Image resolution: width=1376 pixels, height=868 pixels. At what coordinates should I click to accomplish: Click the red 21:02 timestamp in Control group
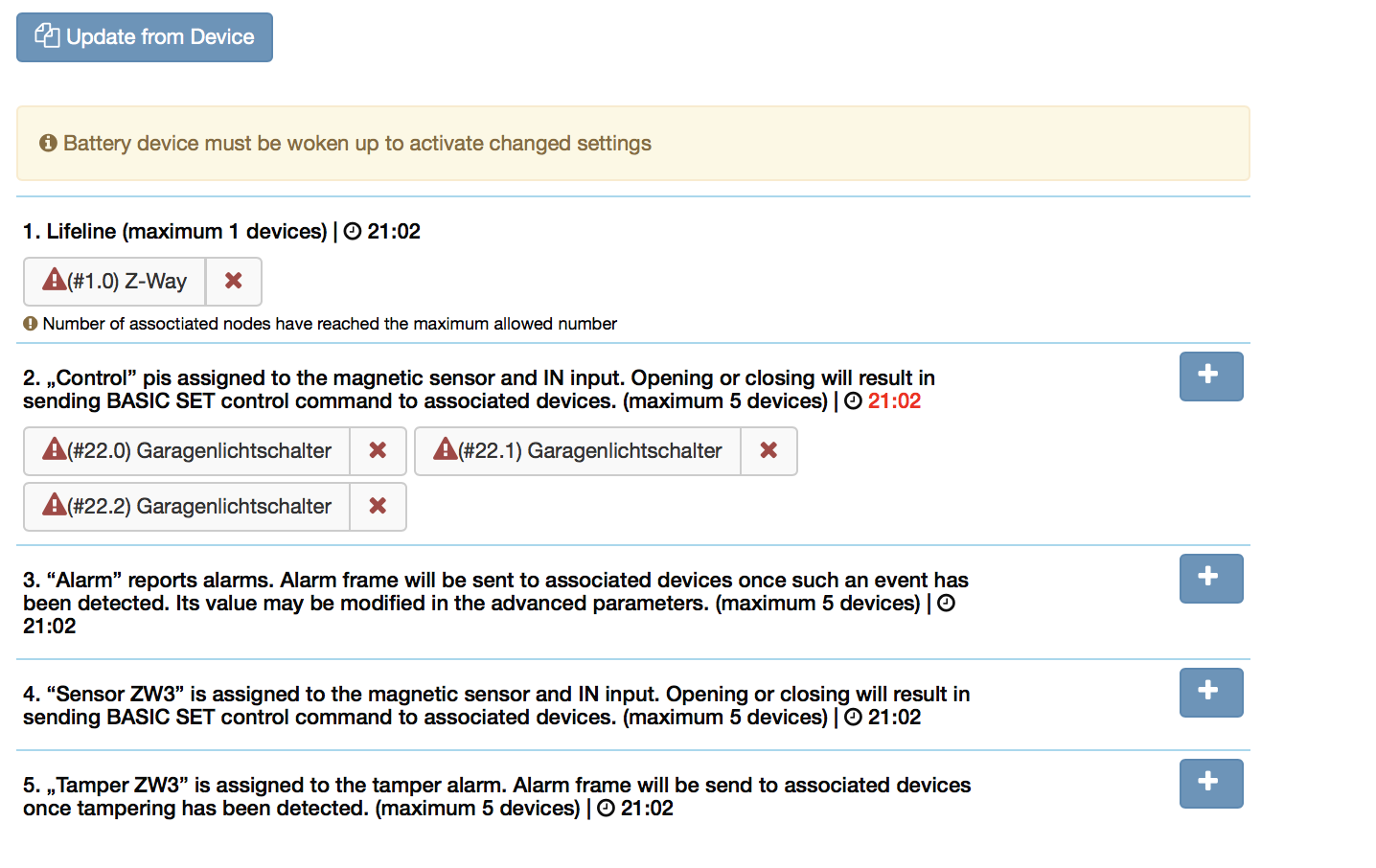coord(894,401)
